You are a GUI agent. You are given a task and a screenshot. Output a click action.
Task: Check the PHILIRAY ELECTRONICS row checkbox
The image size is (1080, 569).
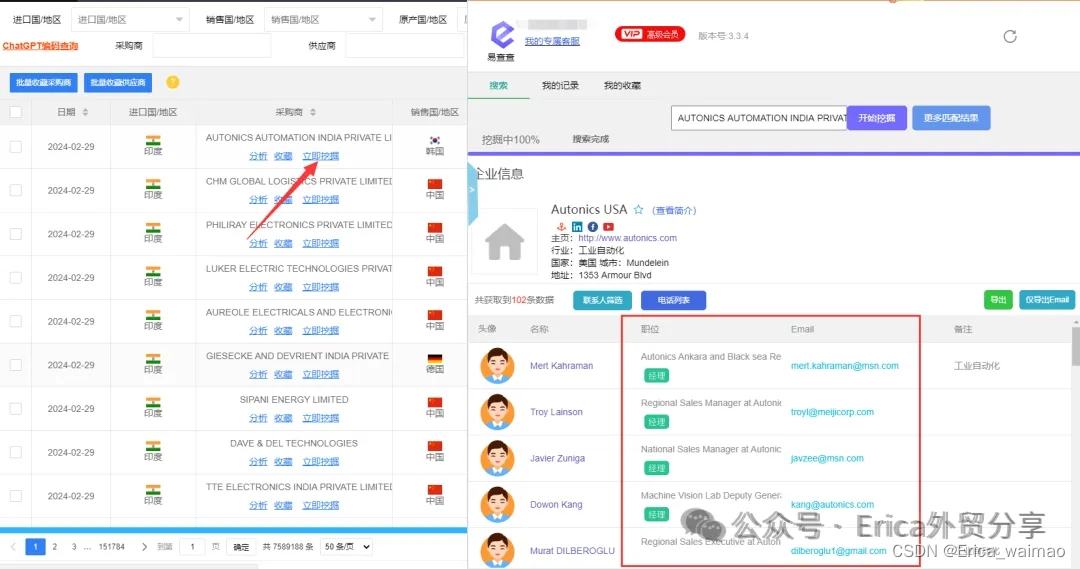pyautogui.click(x=16, y=234)
